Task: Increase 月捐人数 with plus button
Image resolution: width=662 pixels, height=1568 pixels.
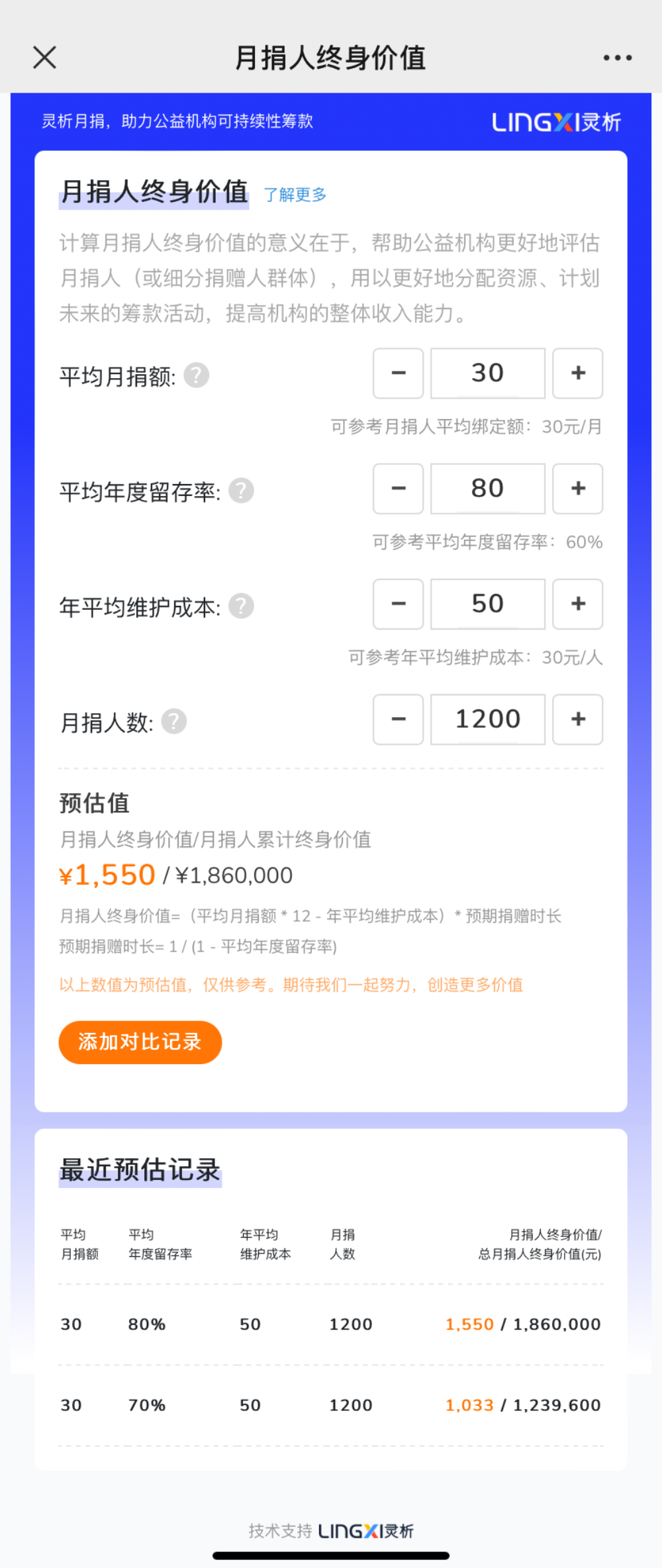Action: pos(578,719)
